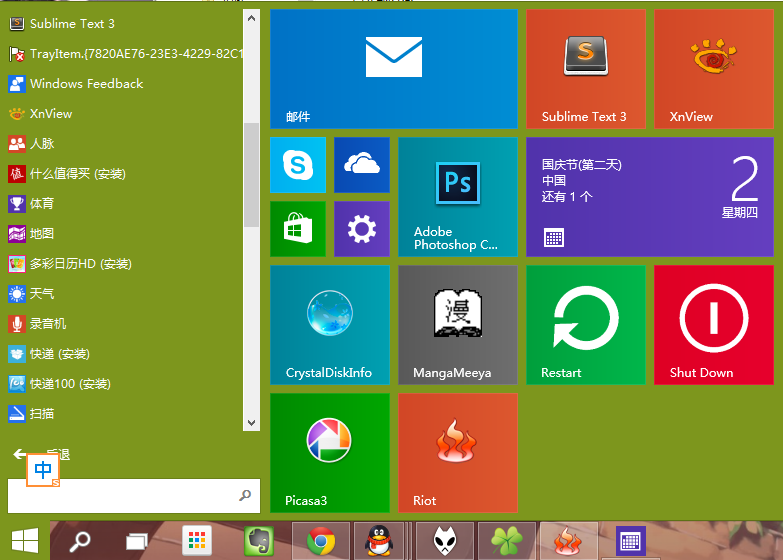Select 天气 (Weather) in the app list
783x560 pixels.
pyautogui.click(x=42, y=294)
